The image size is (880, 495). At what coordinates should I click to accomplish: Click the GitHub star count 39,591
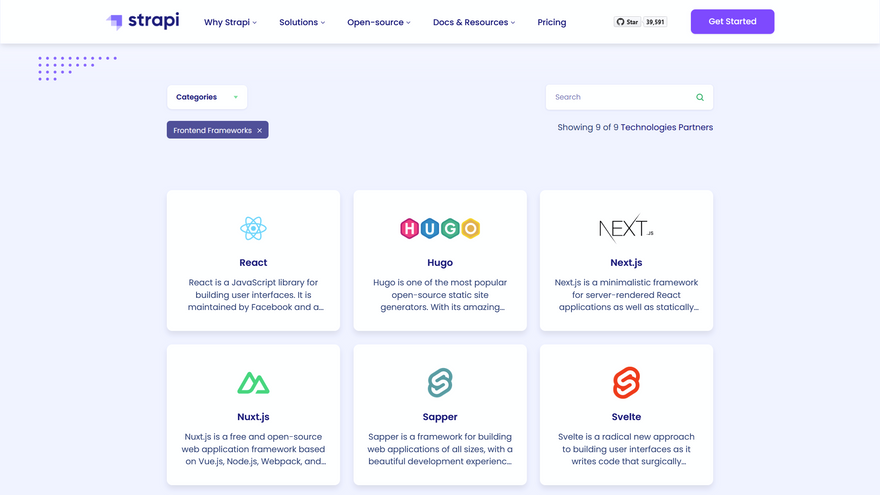click(x=656, y=21)
